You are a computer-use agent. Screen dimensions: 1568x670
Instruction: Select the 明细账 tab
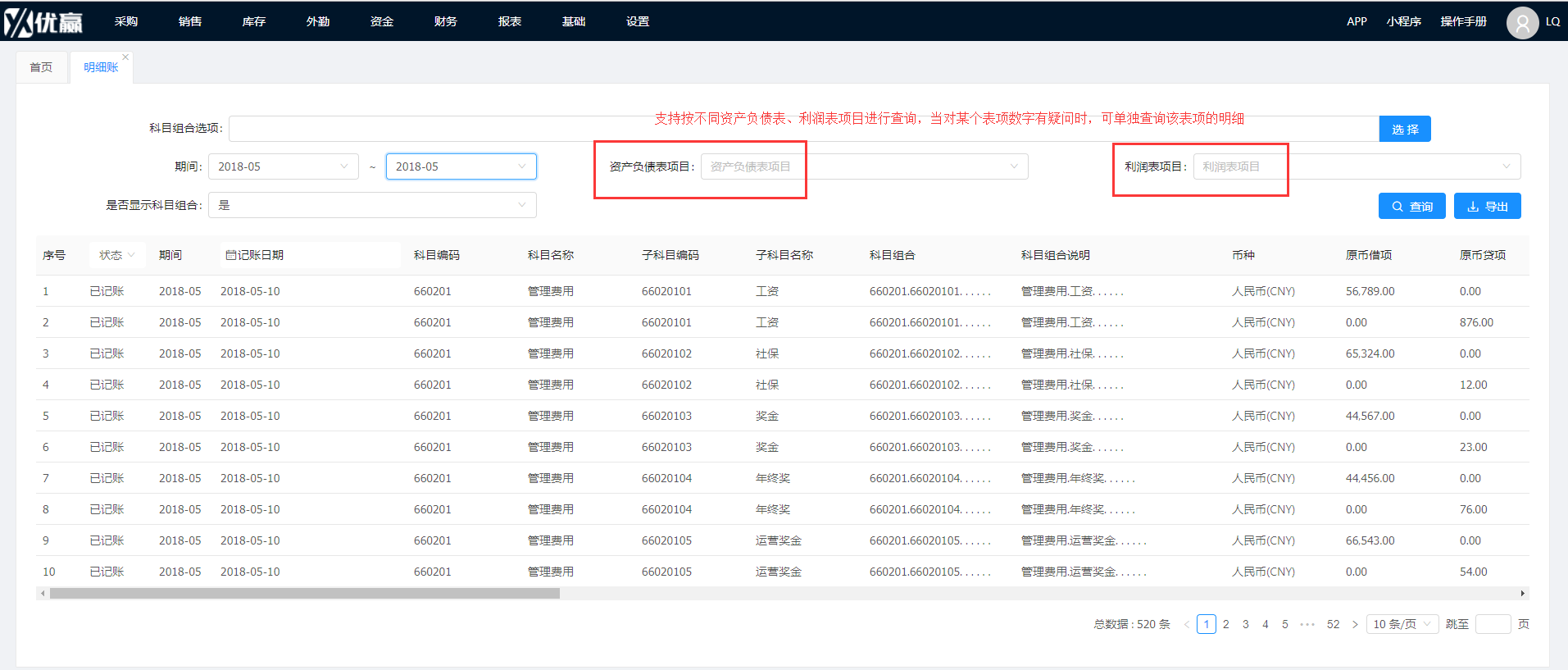[x=101, y=67]
